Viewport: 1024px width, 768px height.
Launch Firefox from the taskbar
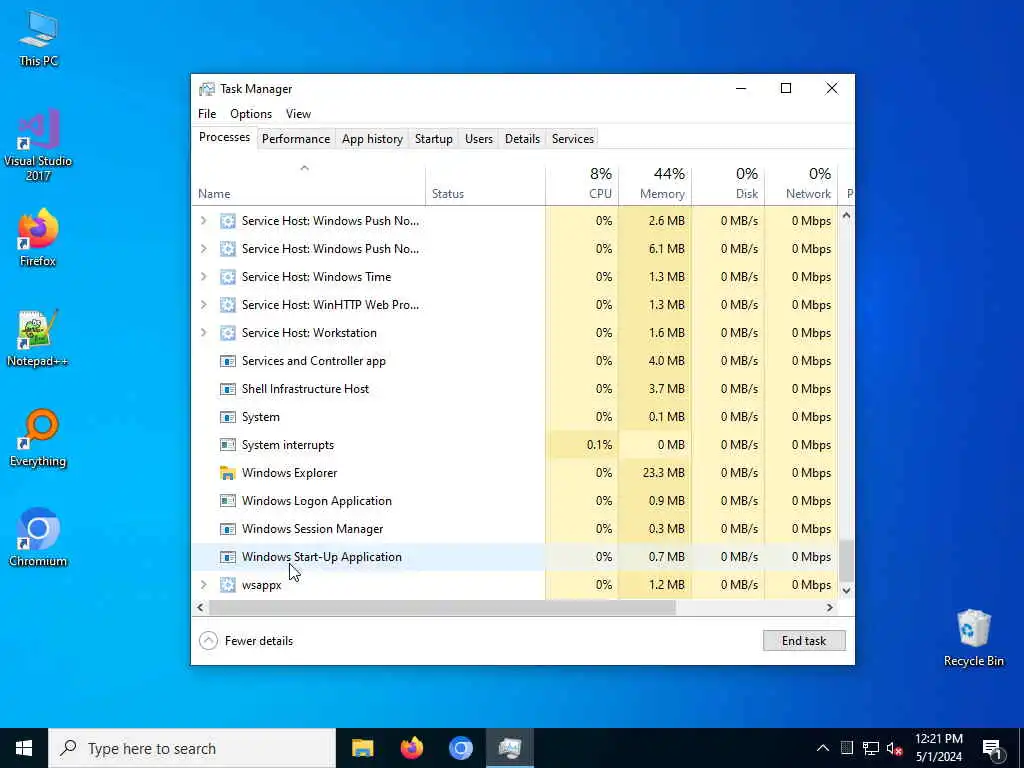[411, 748]
